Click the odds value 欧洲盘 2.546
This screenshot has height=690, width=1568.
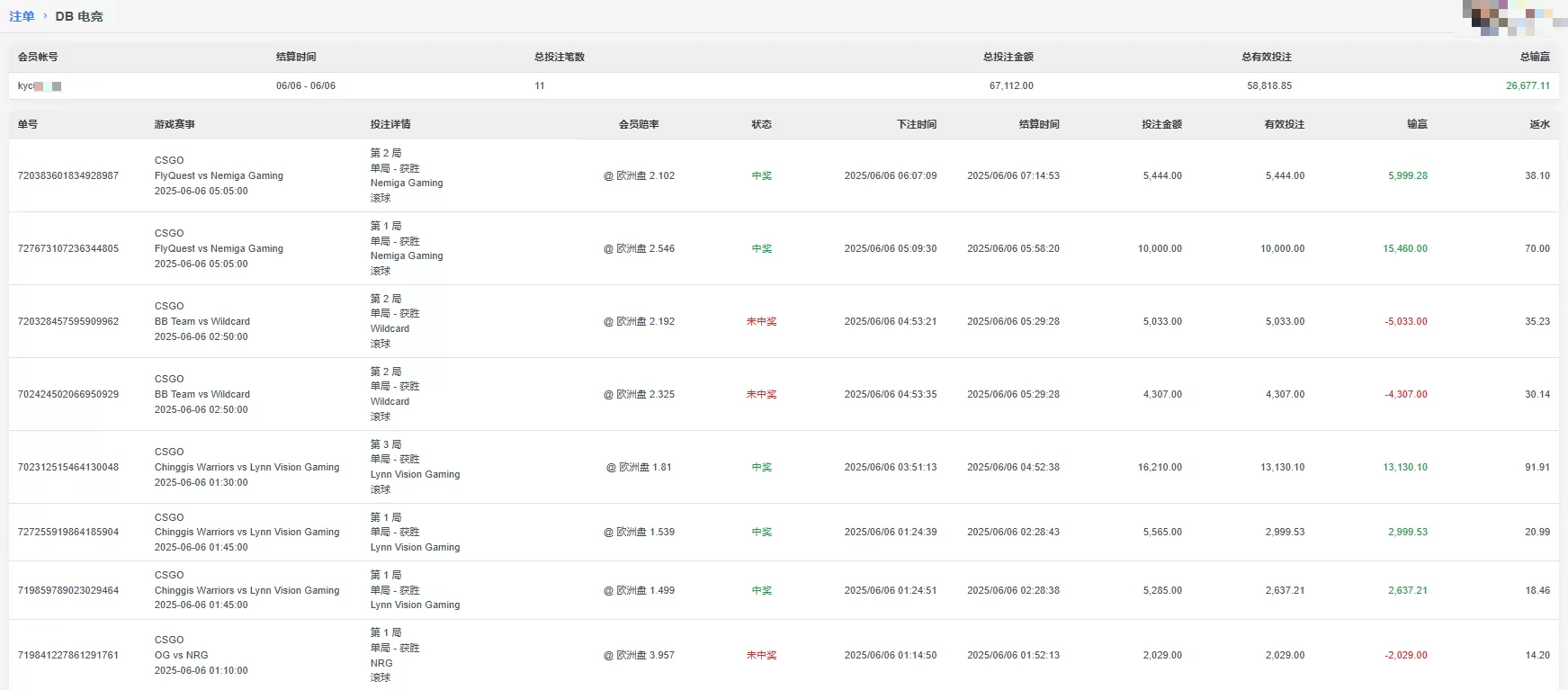coord(639,249)
